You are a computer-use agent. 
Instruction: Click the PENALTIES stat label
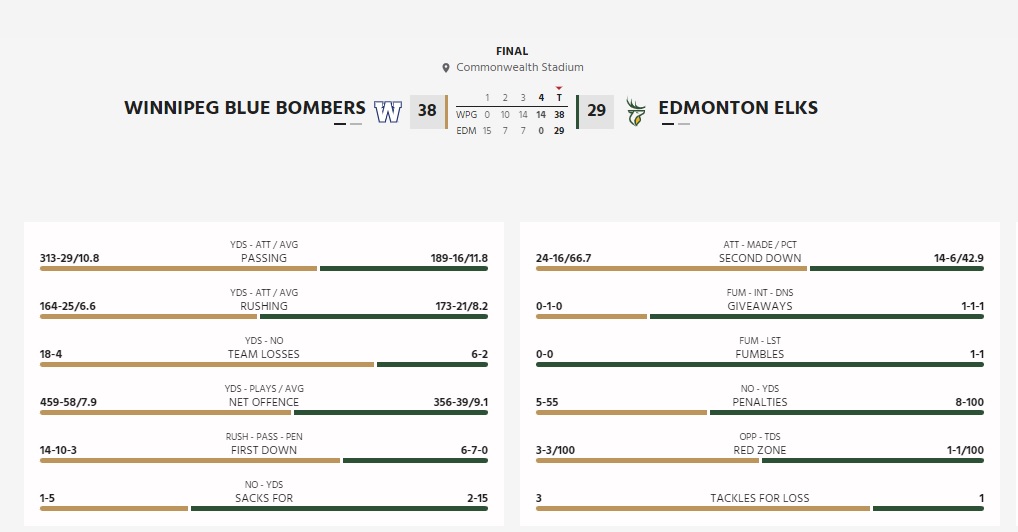(760, 402)
